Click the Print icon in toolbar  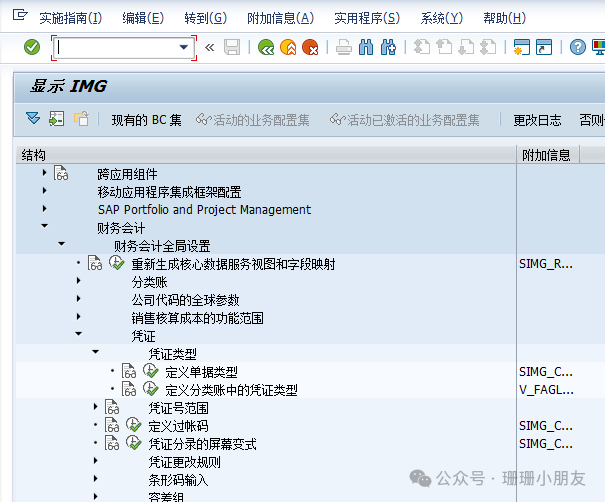[x=343, y=47]
